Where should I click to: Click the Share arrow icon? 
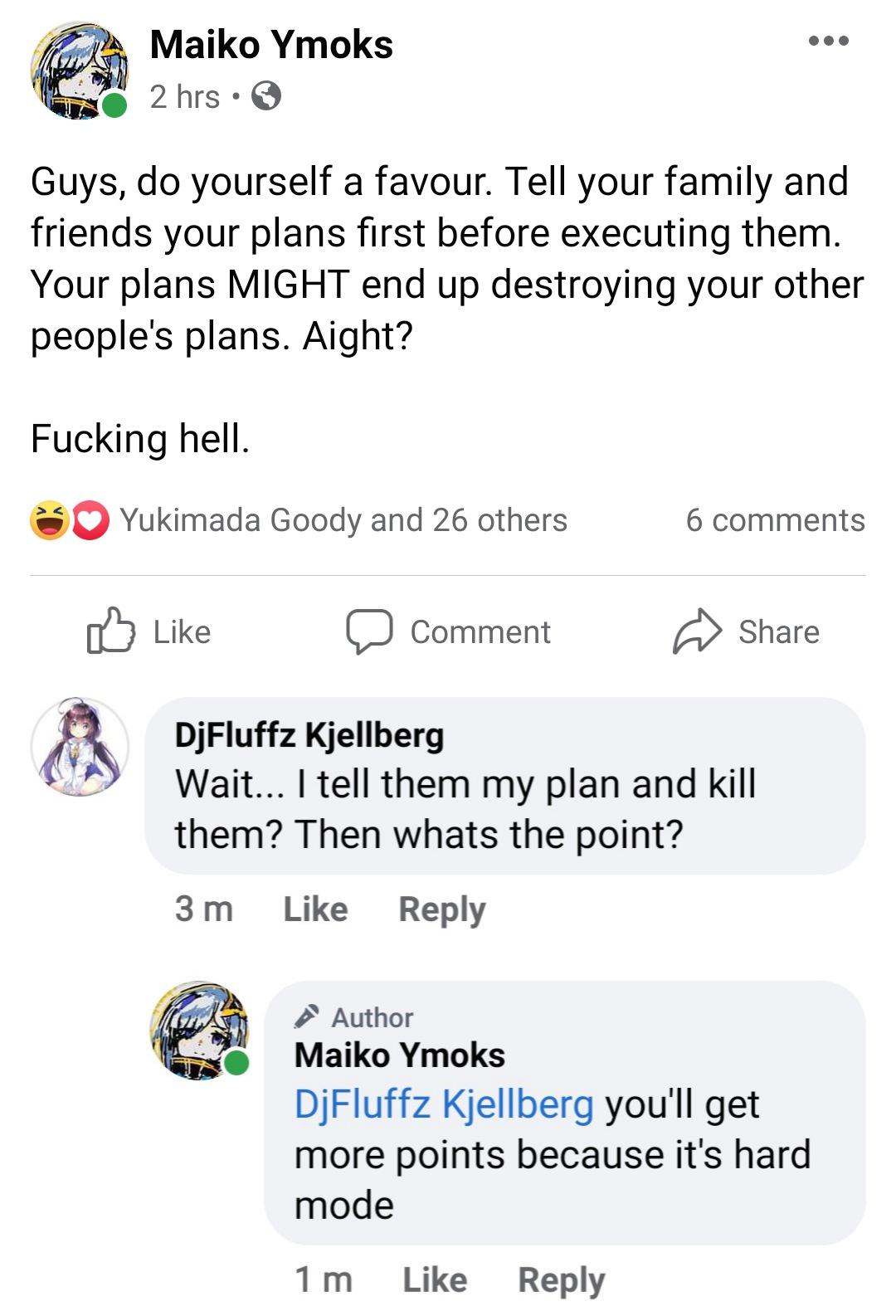[697, 632]
